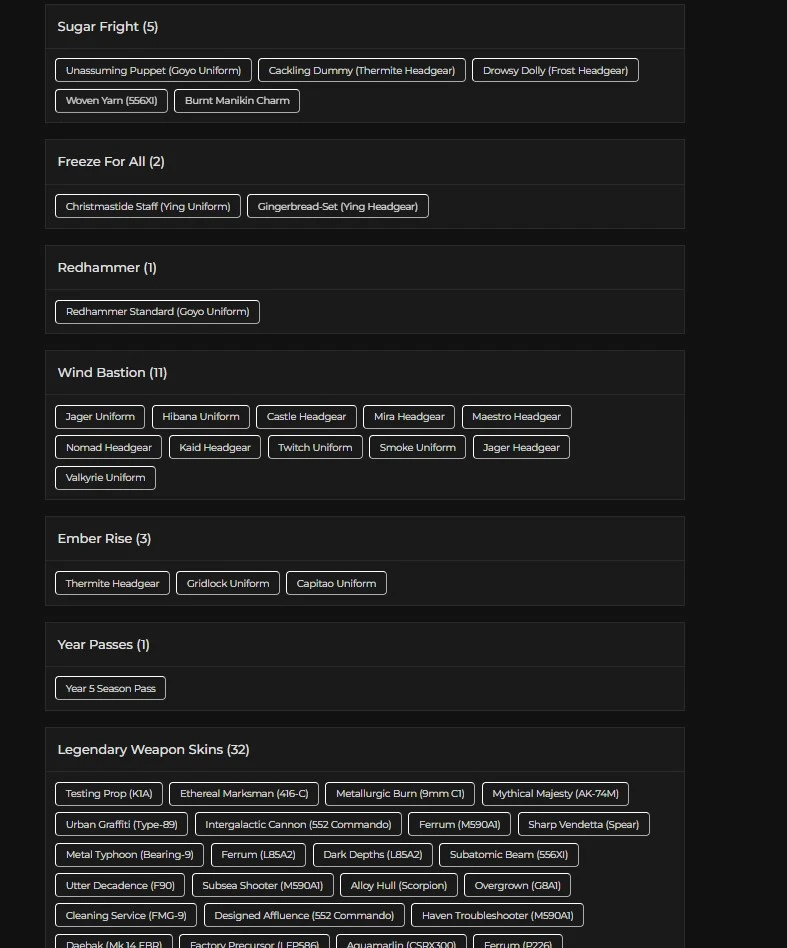Viewport: 787px width, 948px height.
Task: Click Christmastide Staff (Ying Uniform) tag
Action: (x=148, y=206)
